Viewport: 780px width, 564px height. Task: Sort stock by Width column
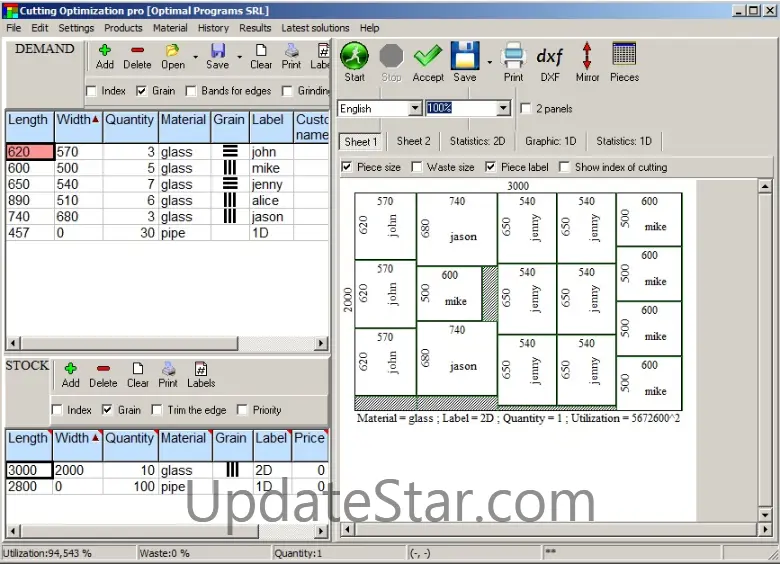pos(77,445)
